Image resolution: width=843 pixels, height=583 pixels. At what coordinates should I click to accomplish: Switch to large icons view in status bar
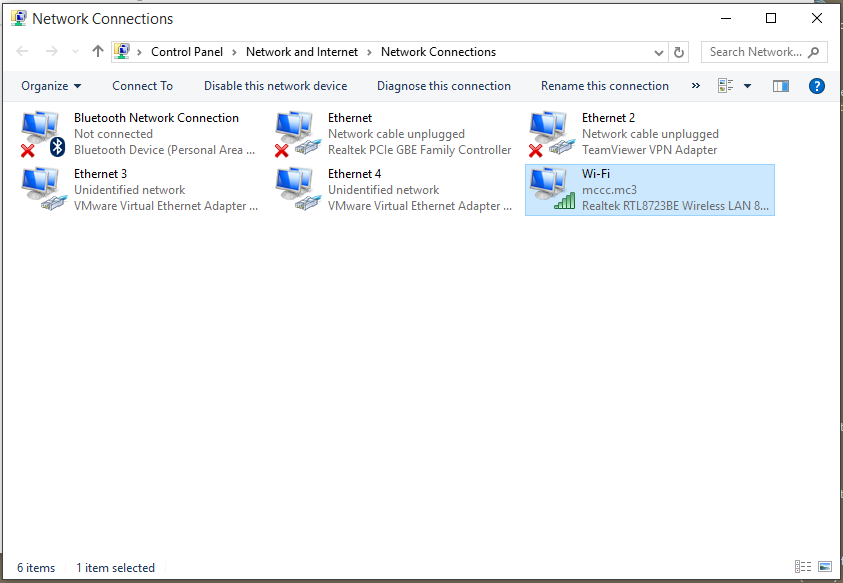[x=825, y=567]
